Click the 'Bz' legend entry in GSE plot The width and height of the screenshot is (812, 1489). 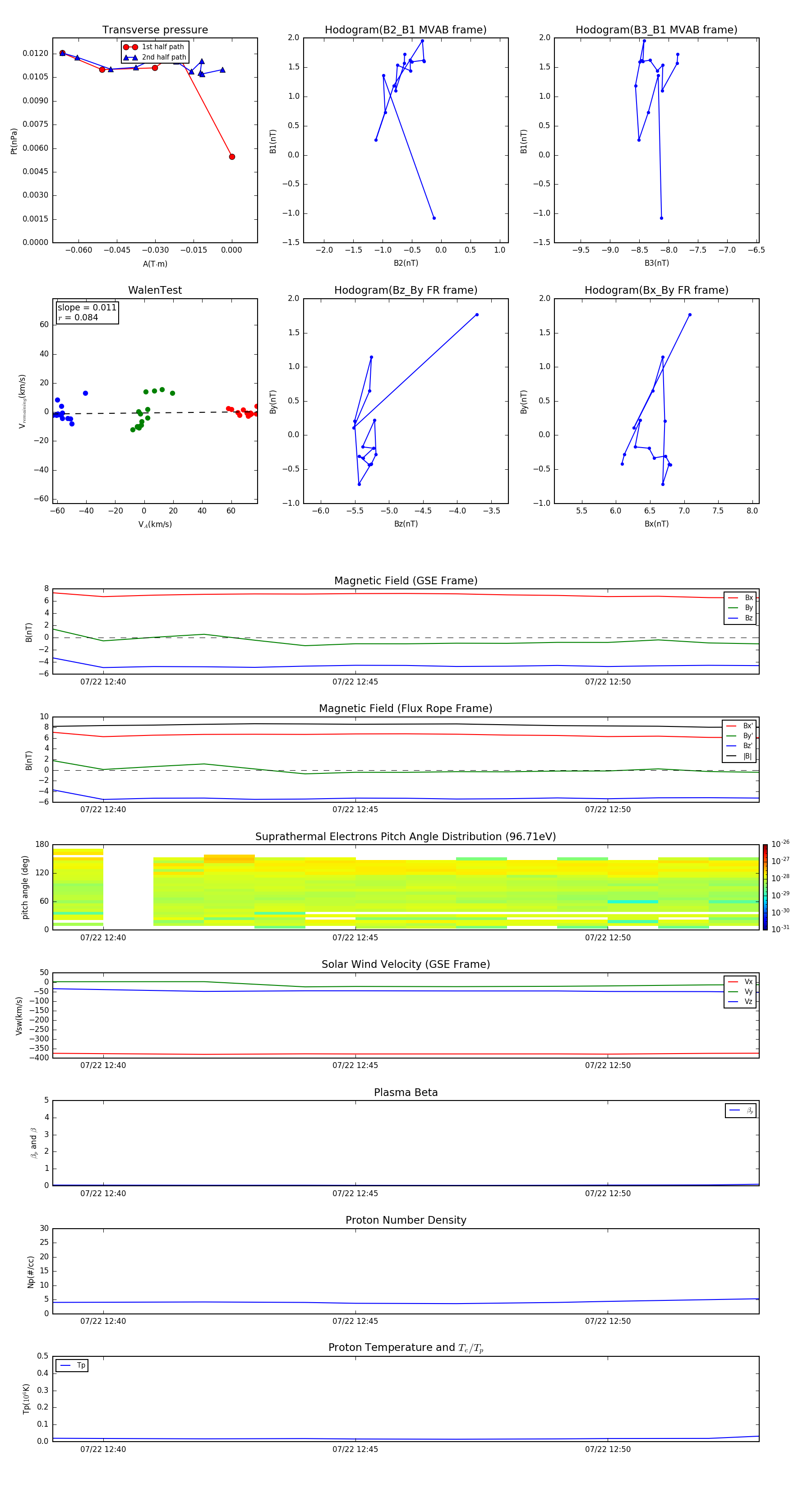740,618
